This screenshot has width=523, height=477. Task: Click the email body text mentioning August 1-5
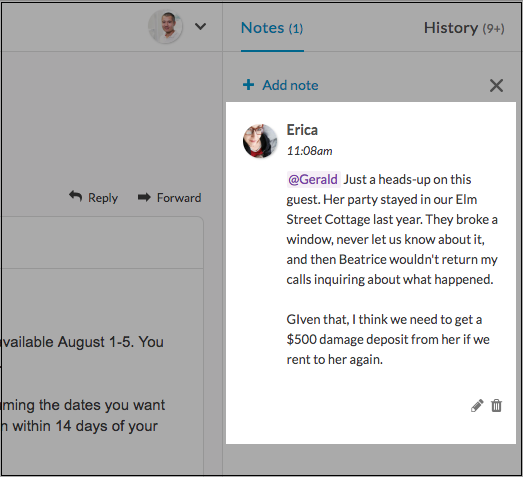click(82, 342)
